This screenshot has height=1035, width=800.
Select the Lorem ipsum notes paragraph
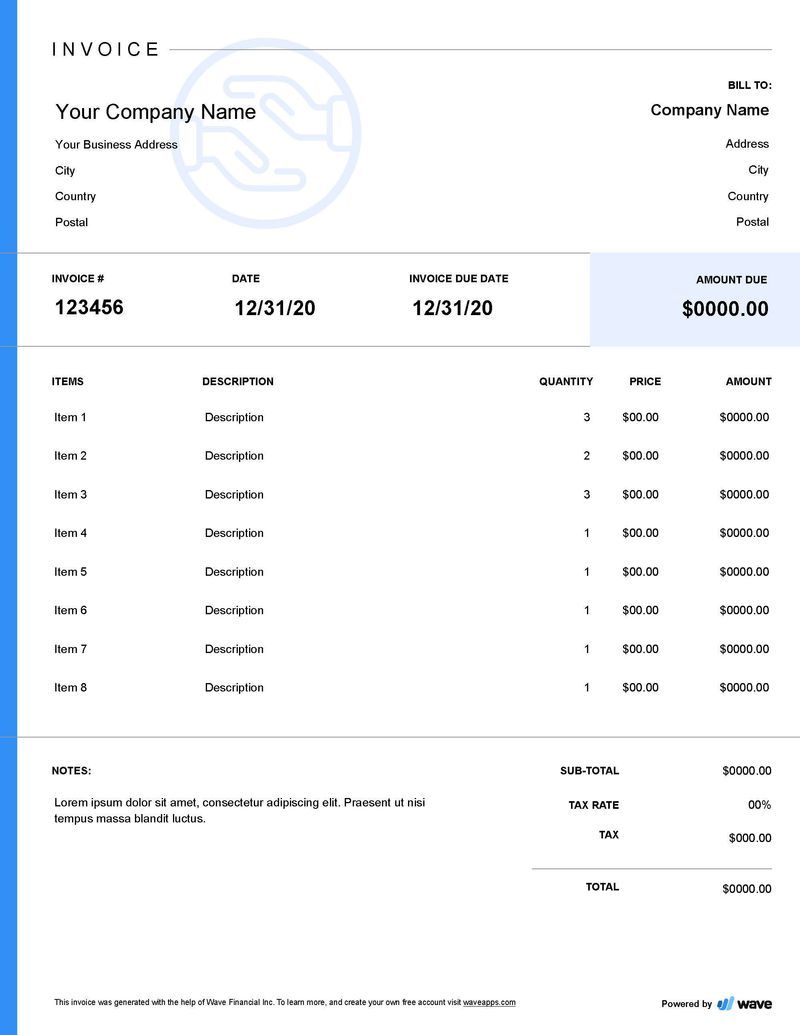click(240, 811)
